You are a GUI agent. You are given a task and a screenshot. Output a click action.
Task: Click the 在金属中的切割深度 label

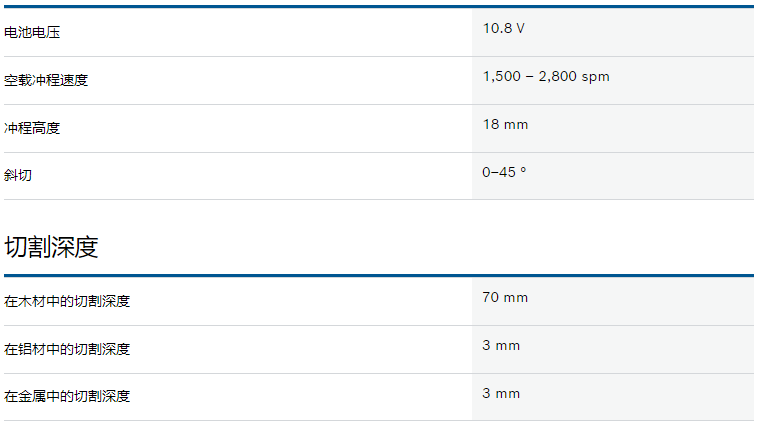pos(67,396)
